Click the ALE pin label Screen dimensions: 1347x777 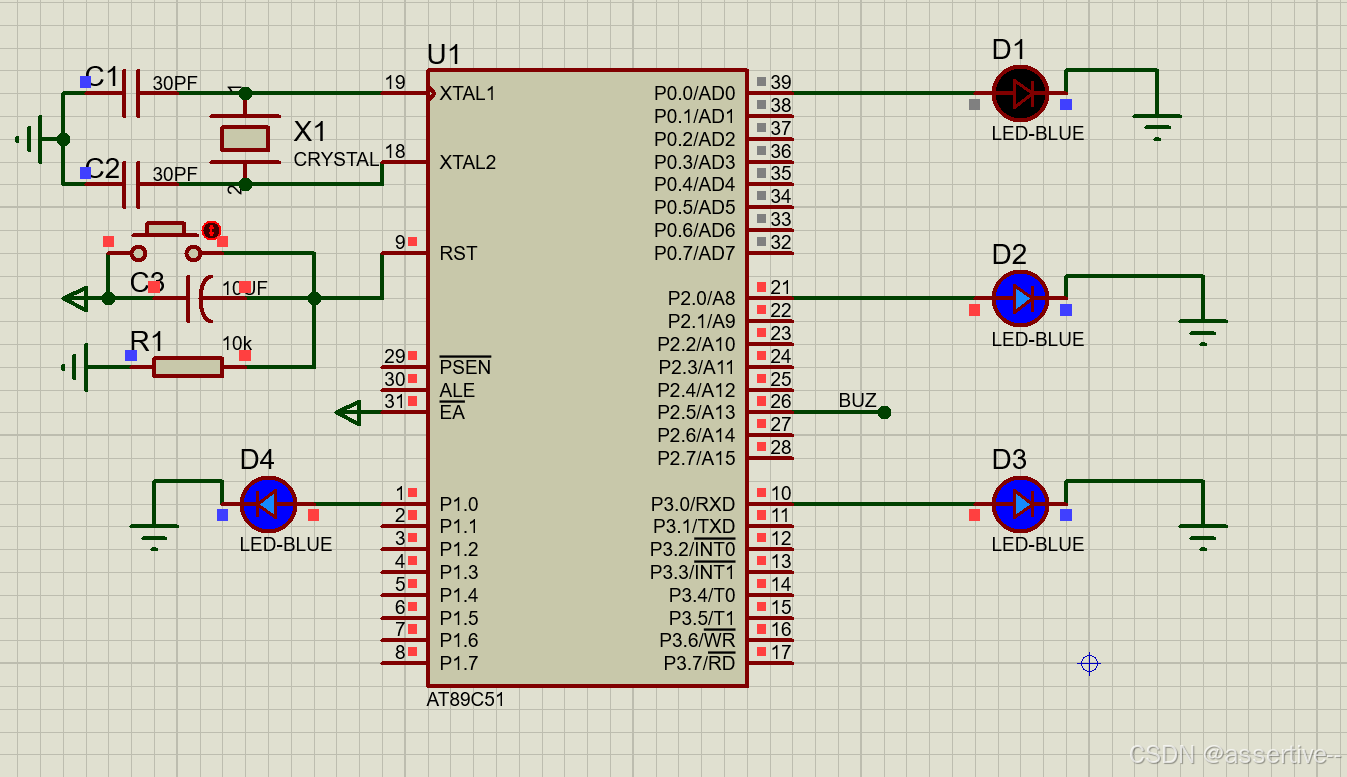point(457,390)
